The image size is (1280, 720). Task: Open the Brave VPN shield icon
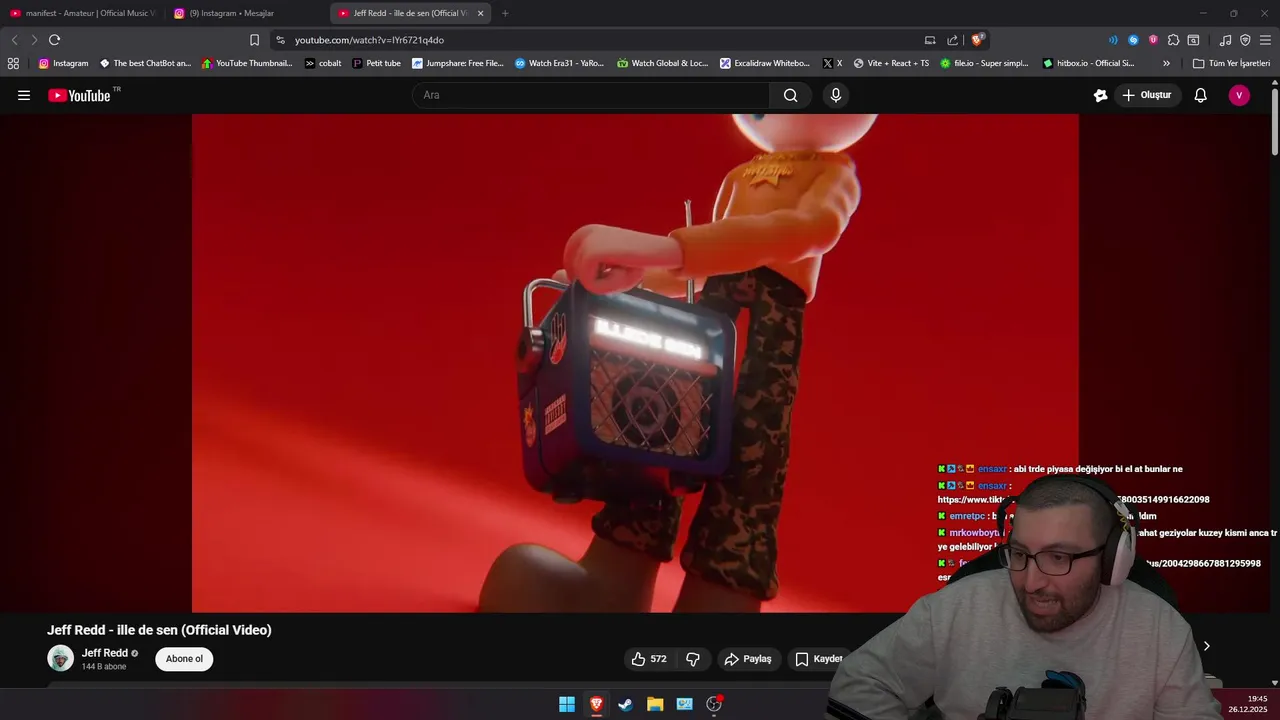[1245, 40]
